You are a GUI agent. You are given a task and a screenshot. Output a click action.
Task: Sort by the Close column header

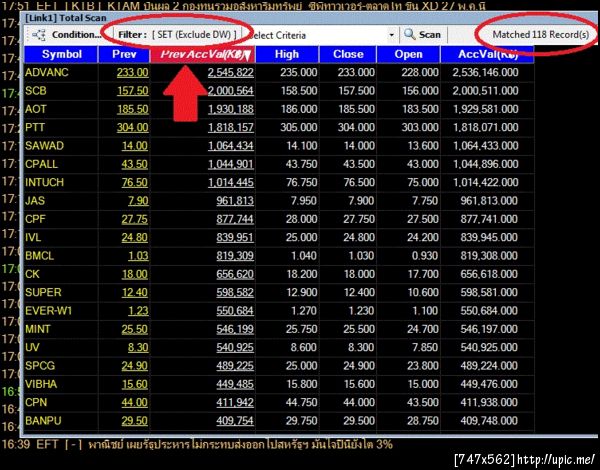(x=348, y=54)
